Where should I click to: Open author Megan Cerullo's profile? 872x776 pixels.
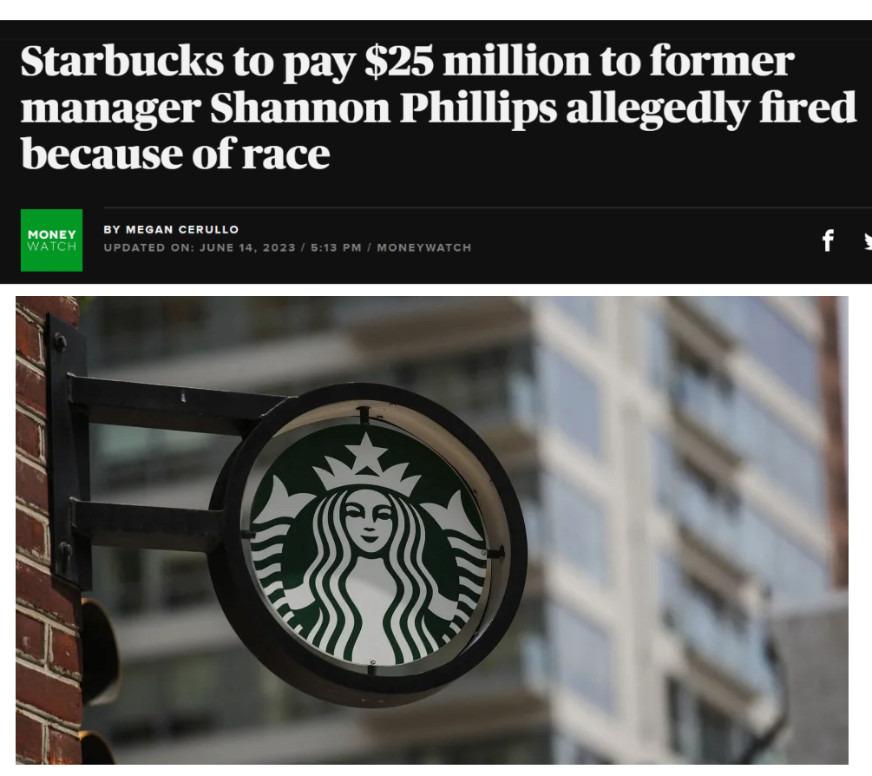click(x=182, y=229)
